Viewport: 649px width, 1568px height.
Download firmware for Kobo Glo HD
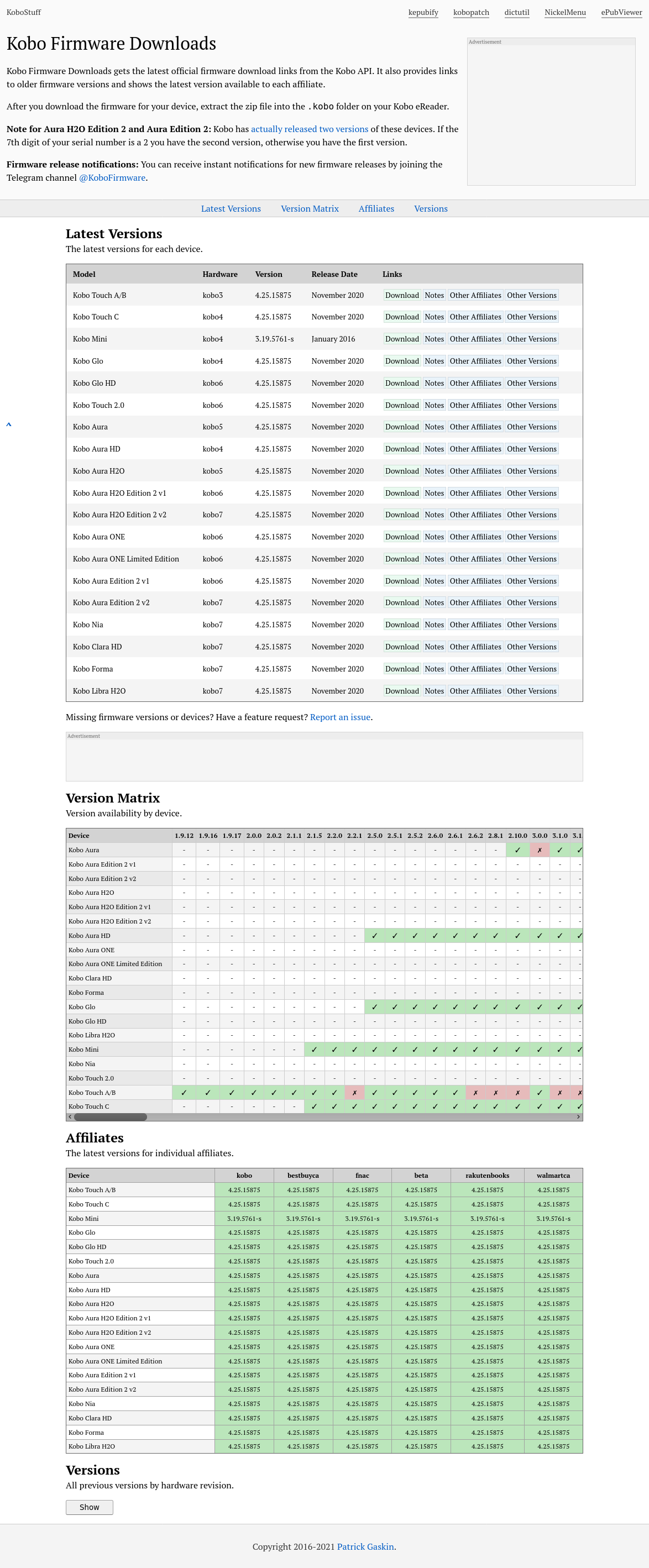[x=402, y=383]
